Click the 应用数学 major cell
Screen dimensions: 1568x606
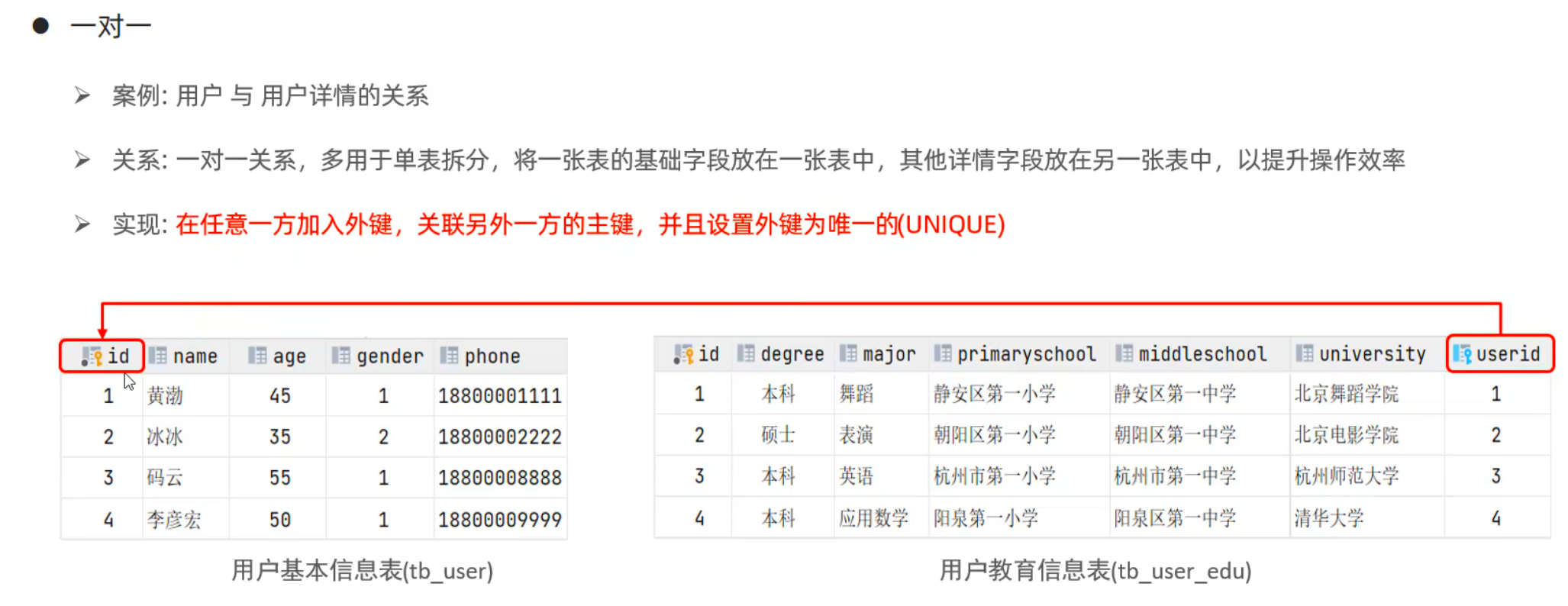[873, 518]
